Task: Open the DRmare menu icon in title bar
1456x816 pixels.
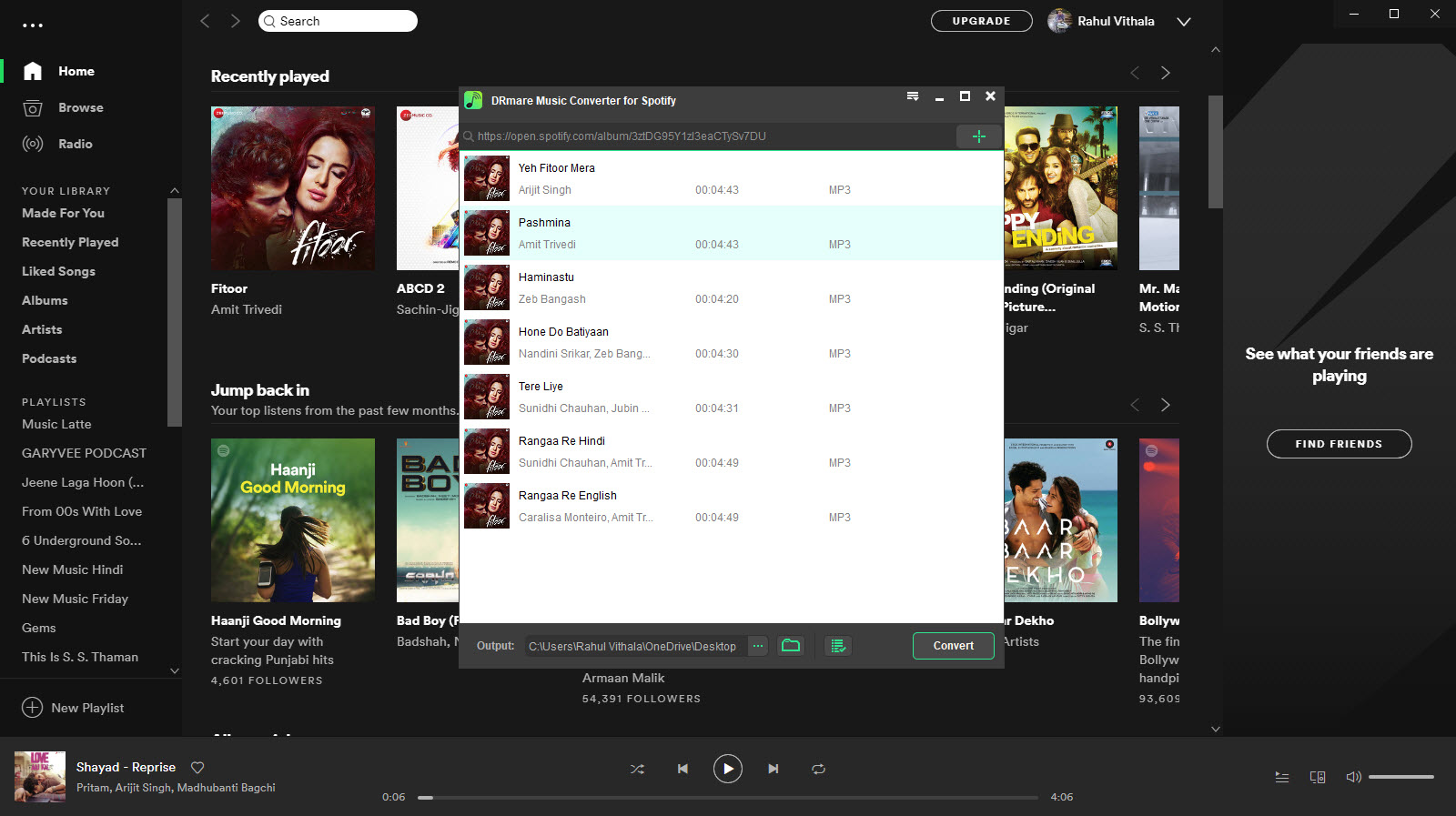Action: tap(913, 96)
